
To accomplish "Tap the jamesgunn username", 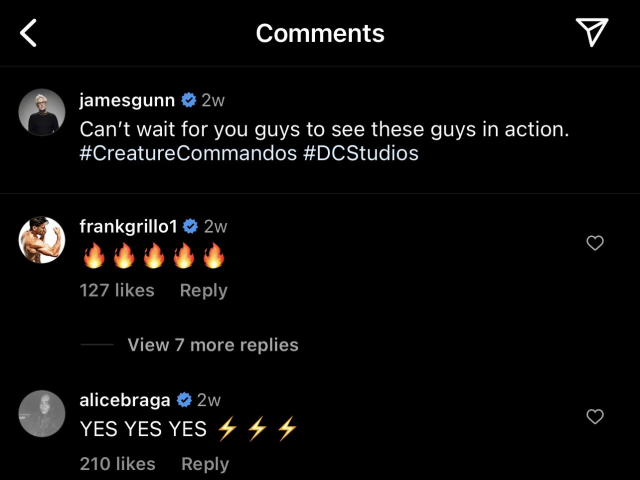I will point(125,100).
